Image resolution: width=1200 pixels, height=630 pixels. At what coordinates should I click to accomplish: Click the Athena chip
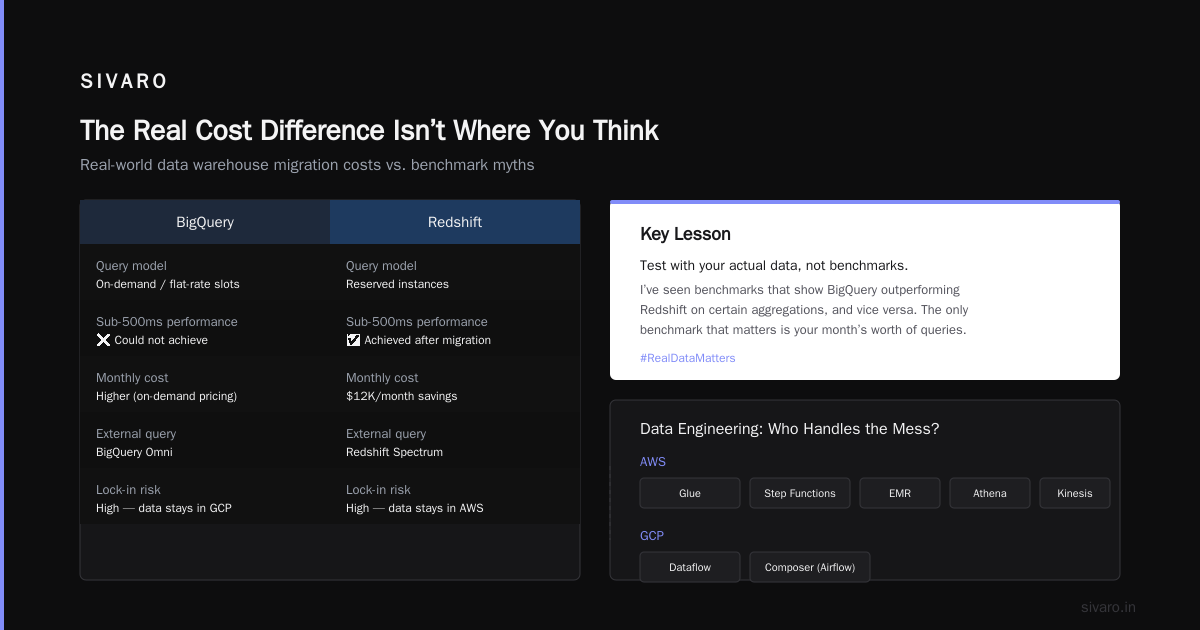click(x=990, y=493)
